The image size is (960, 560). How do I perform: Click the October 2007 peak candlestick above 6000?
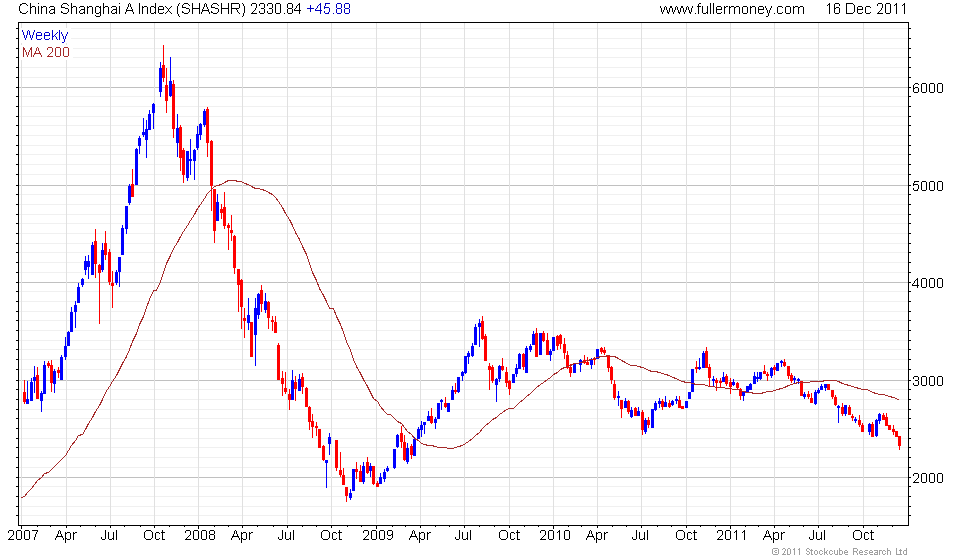pos(163,73)
